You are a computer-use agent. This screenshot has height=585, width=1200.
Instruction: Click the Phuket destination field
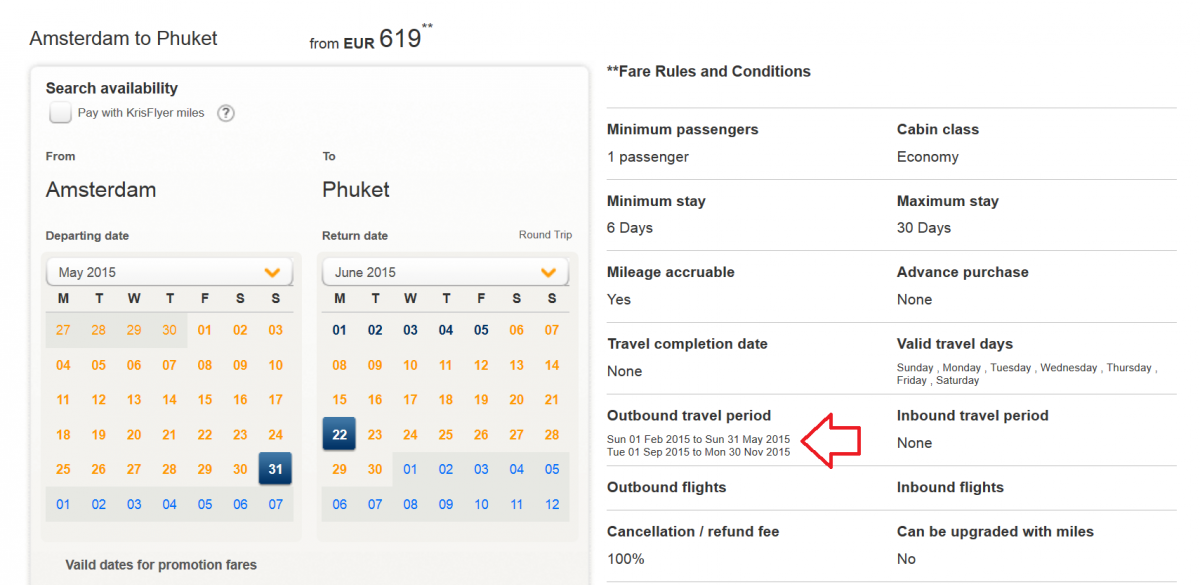(x=356, y=190)
